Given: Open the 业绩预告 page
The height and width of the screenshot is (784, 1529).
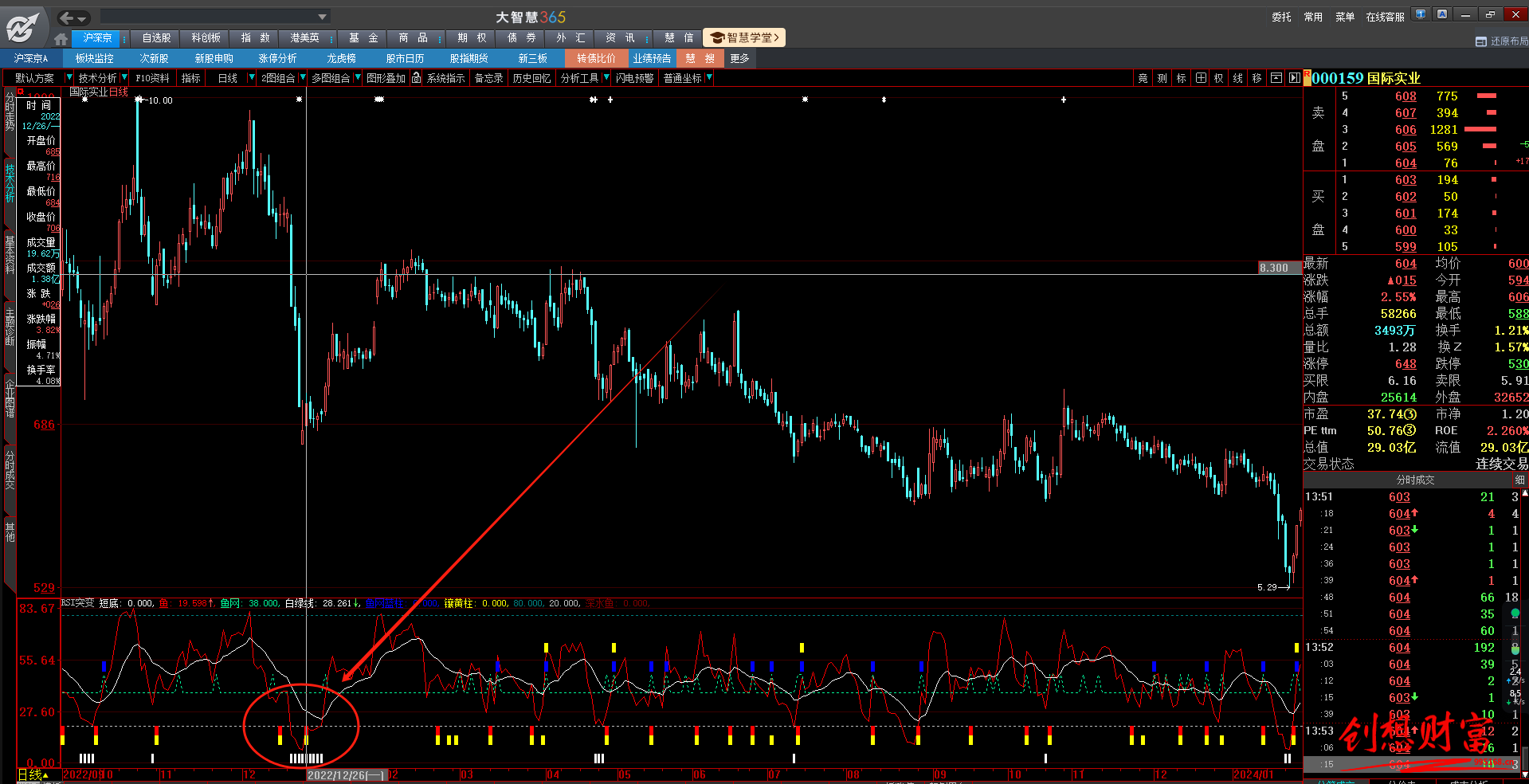Looking at the screenshot, I should pos(652,58).
